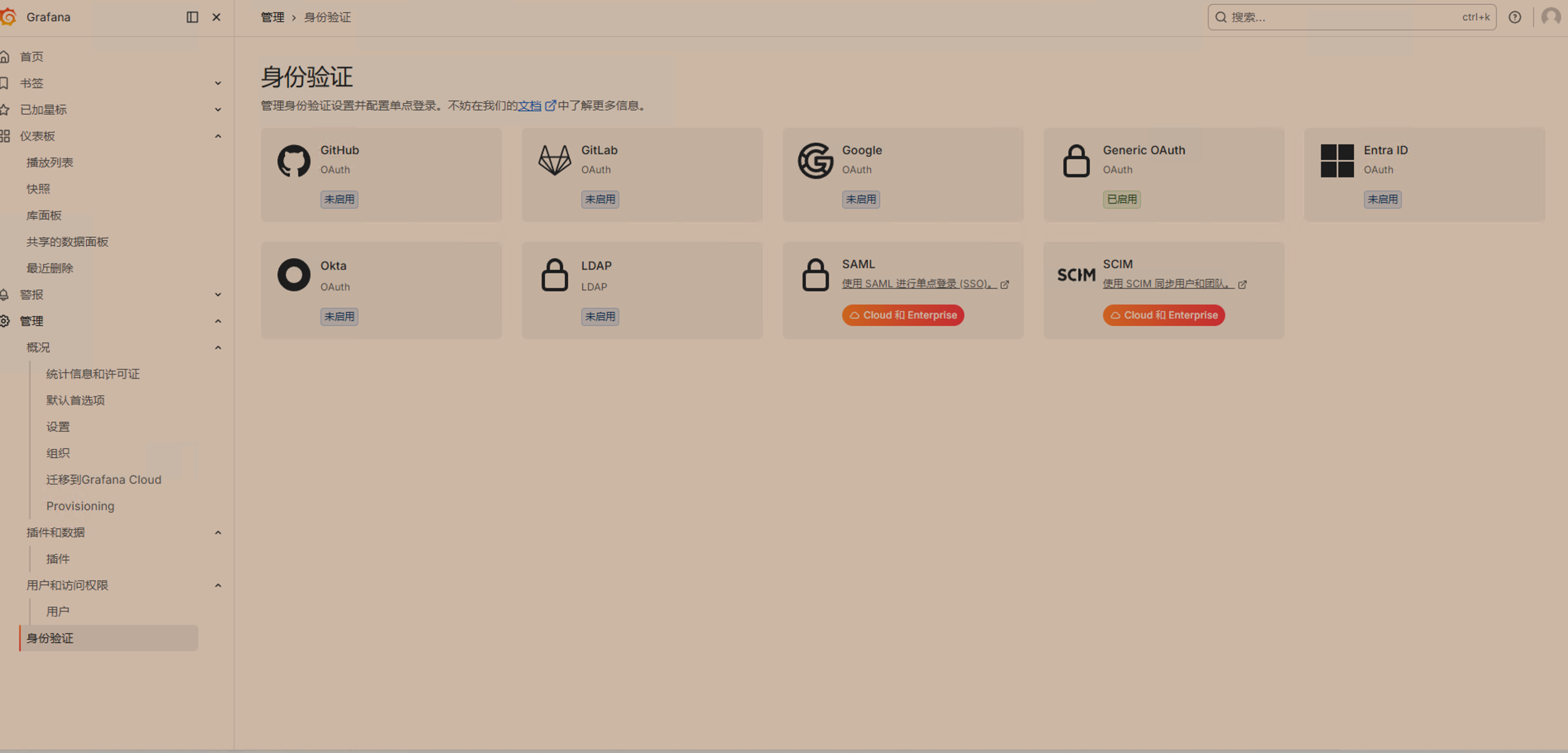Screen dimensions: 1568x753
Task: Click the GitHub logo icon
Action: [294, 161]
